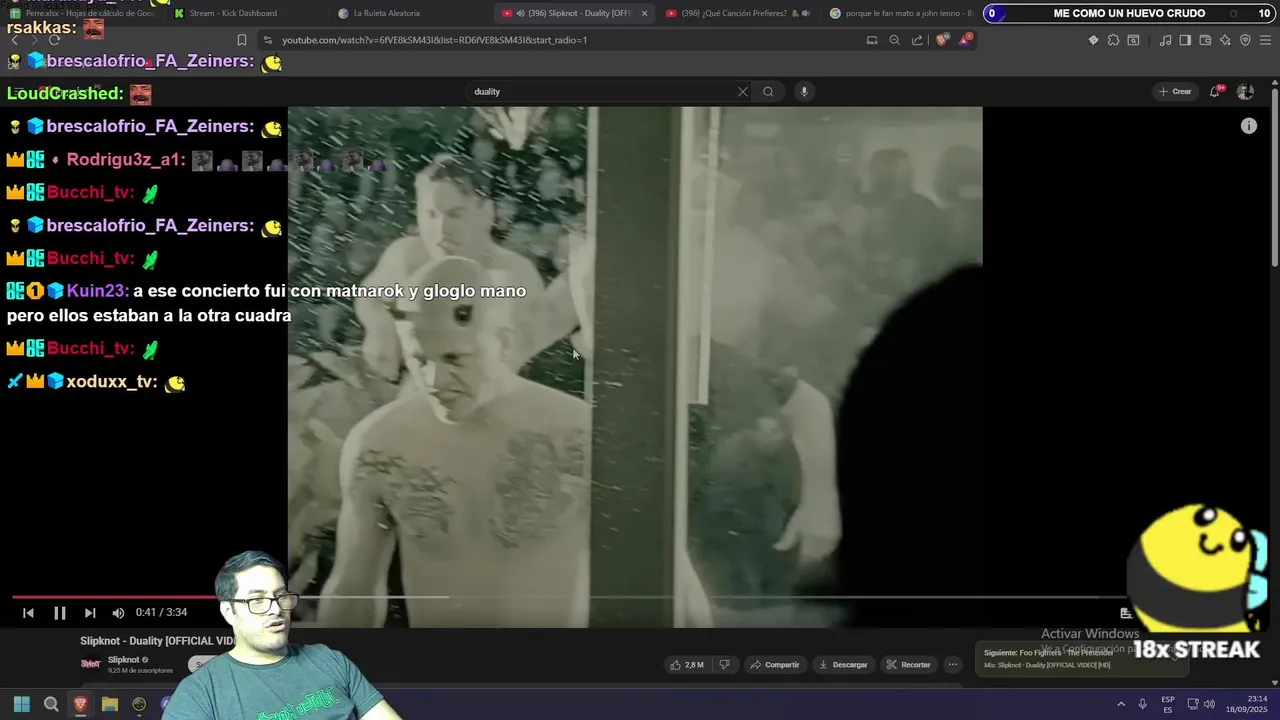Screen dimensions: 1280x720
Task: Open YouTube notifications bell
Action: (1215, 91)
